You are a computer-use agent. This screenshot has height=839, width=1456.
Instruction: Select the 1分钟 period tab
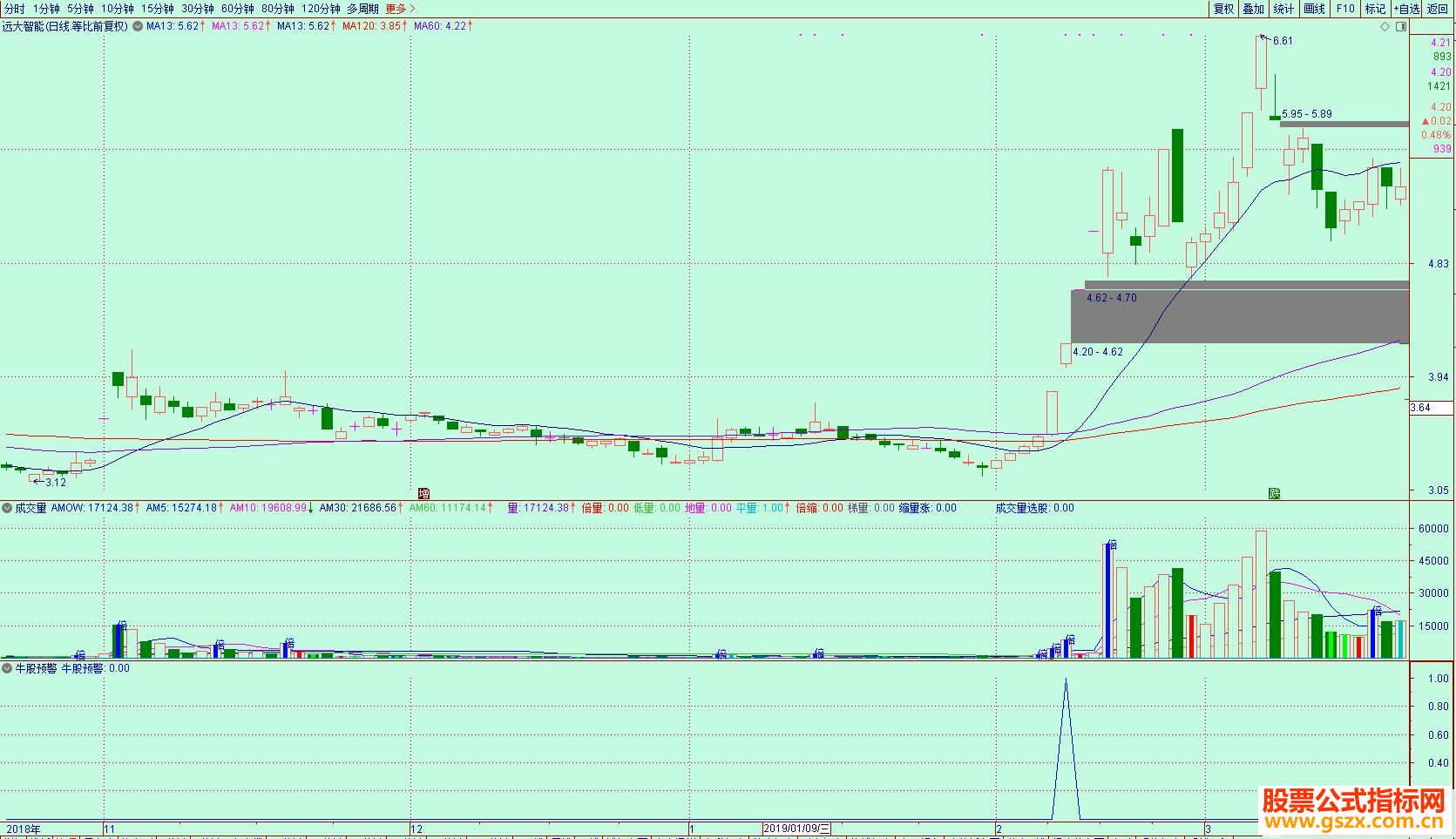46,9
